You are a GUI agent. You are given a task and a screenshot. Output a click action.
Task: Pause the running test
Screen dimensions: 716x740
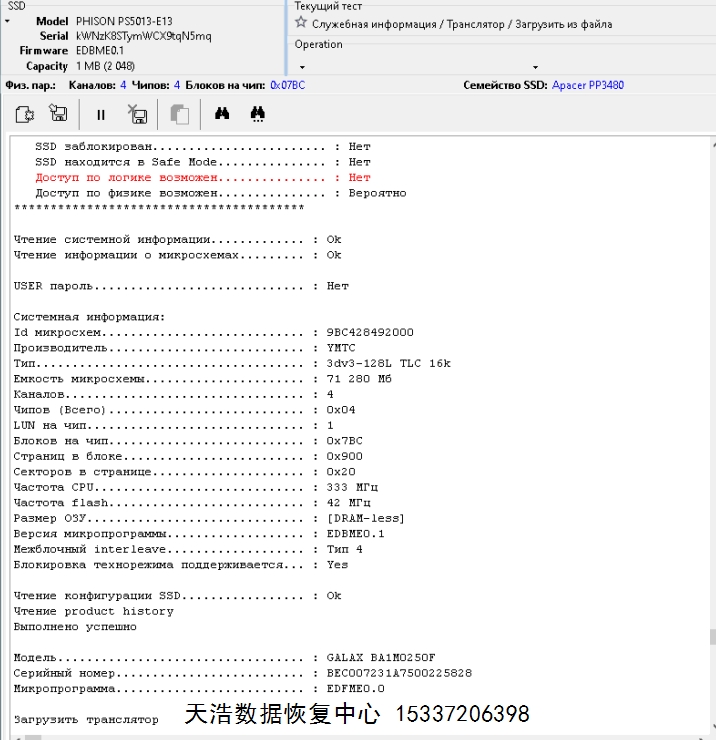point(101,115)
